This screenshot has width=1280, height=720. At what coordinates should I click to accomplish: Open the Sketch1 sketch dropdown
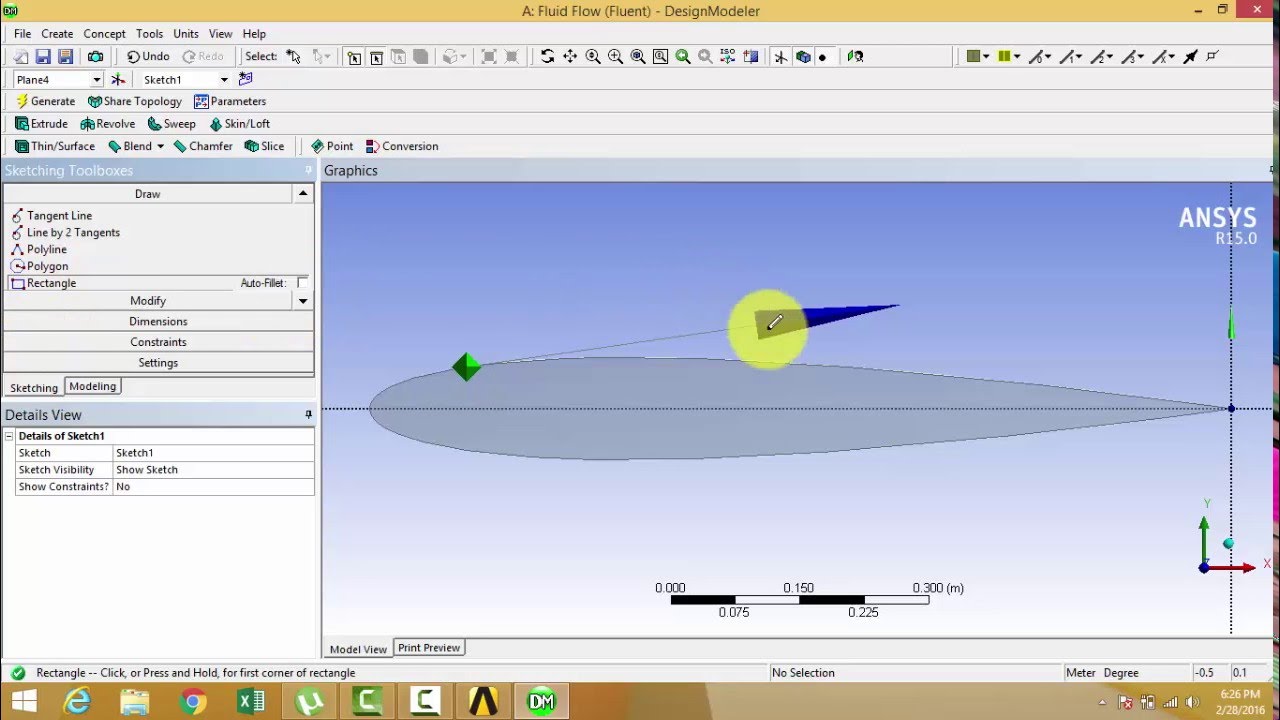pos(224,80)
